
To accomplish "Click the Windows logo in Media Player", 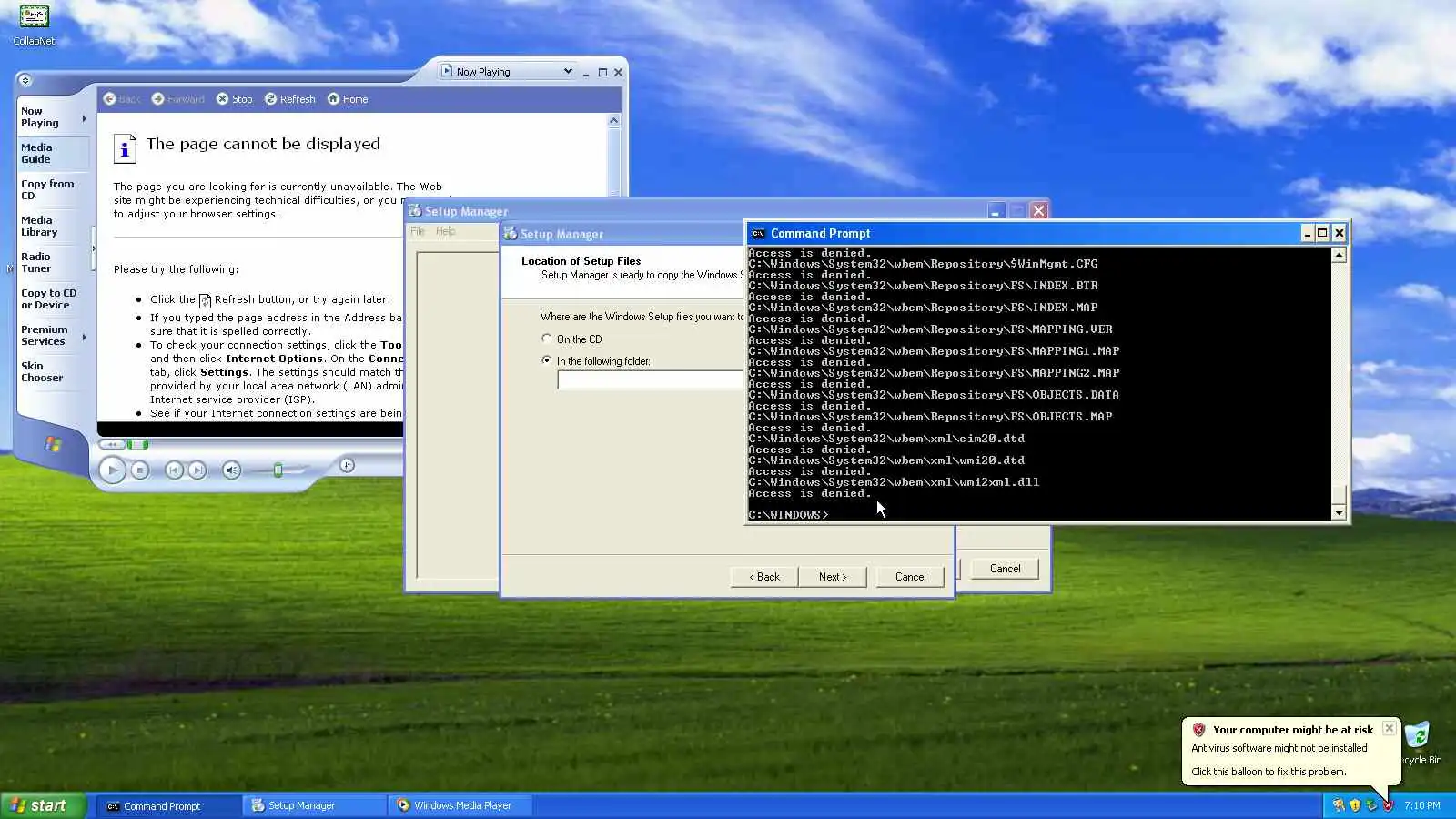I will [53, 444].
